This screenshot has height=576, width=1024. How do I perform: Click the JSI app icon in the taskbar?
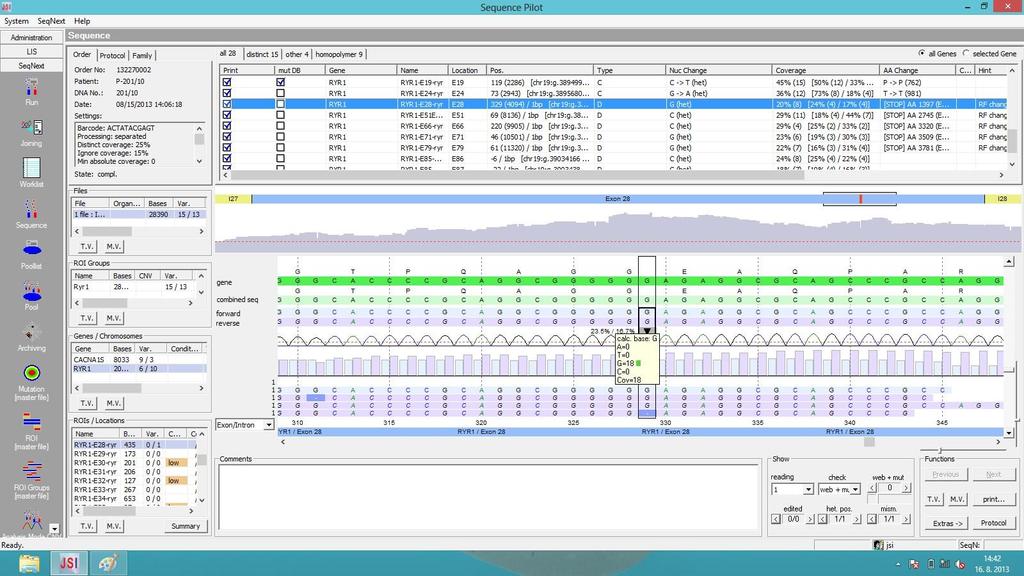(x=69, y=563)
